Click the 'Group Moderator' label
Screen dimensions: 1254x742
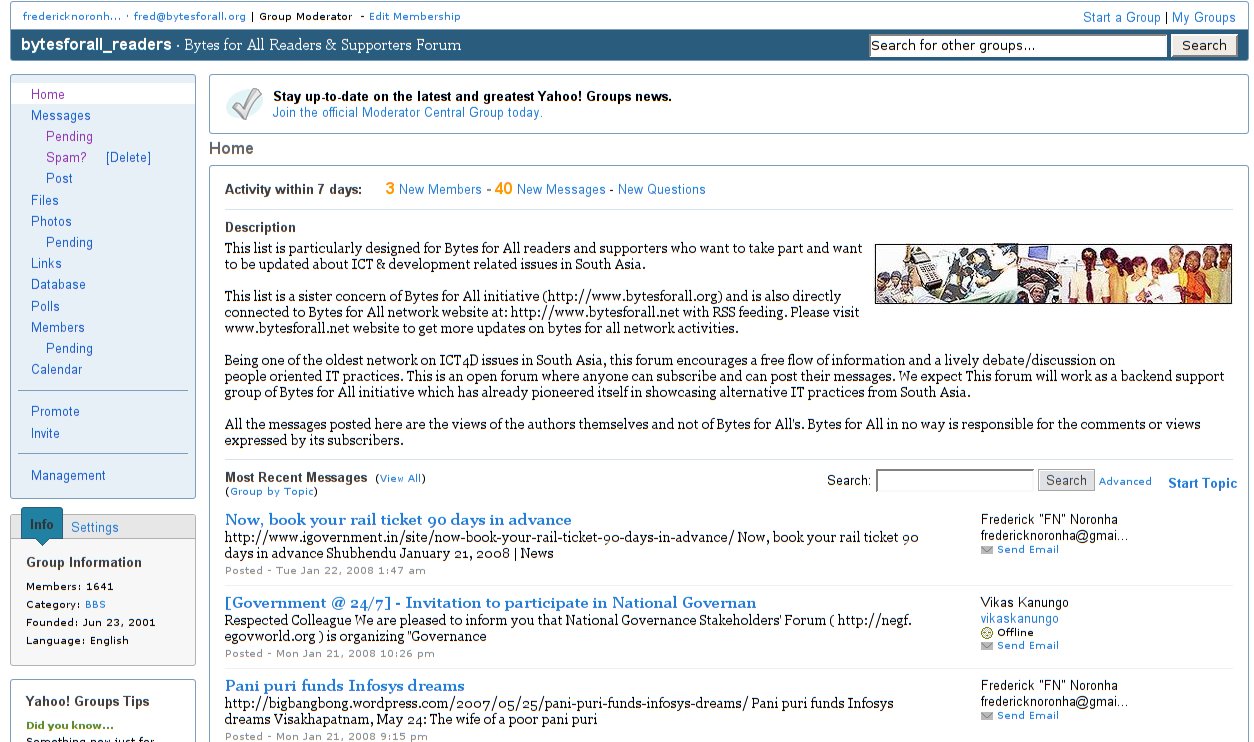coord(306,17)
